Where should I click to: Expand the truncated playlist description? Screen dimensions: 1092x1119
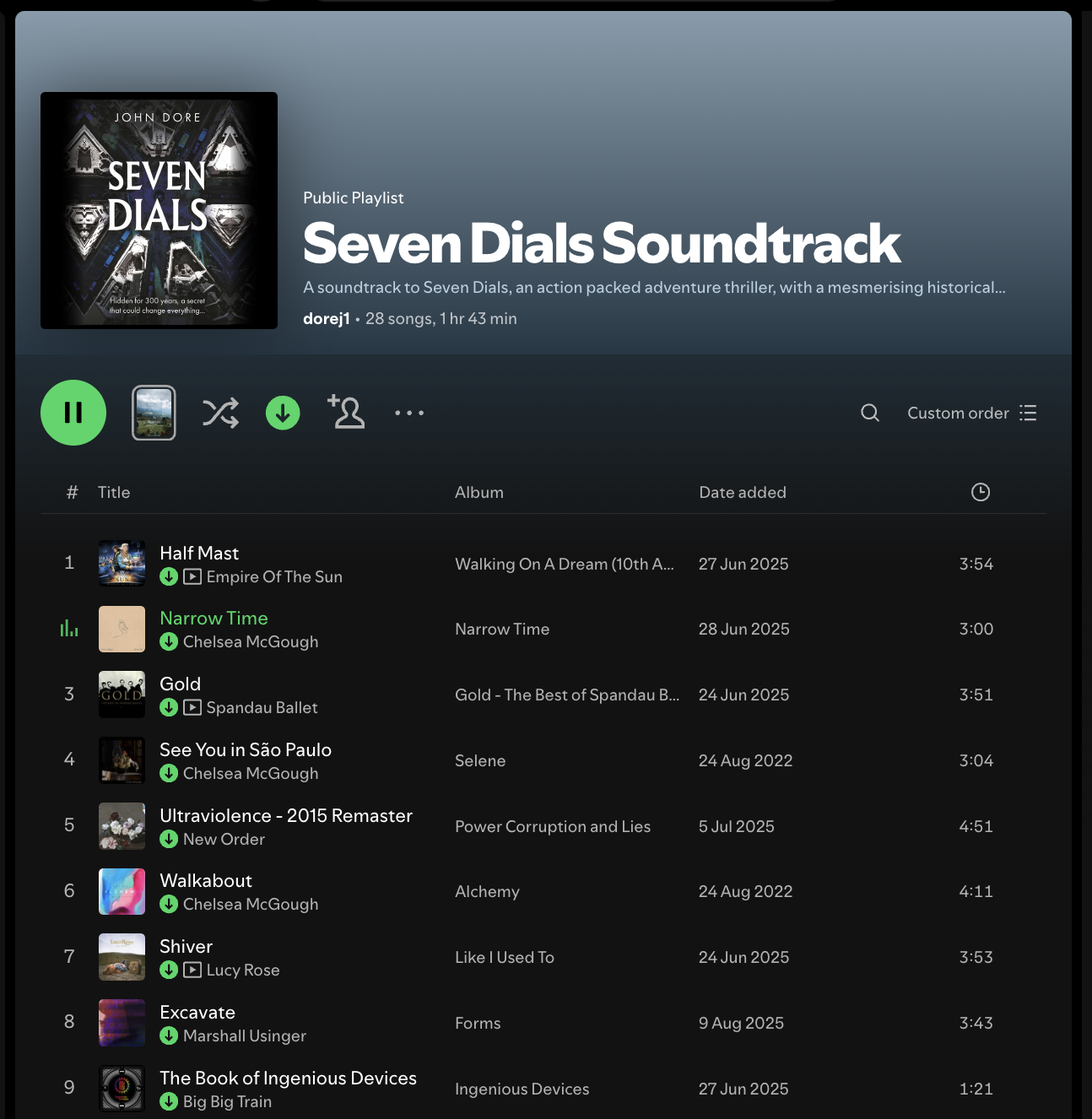click(x=654, y=288)
